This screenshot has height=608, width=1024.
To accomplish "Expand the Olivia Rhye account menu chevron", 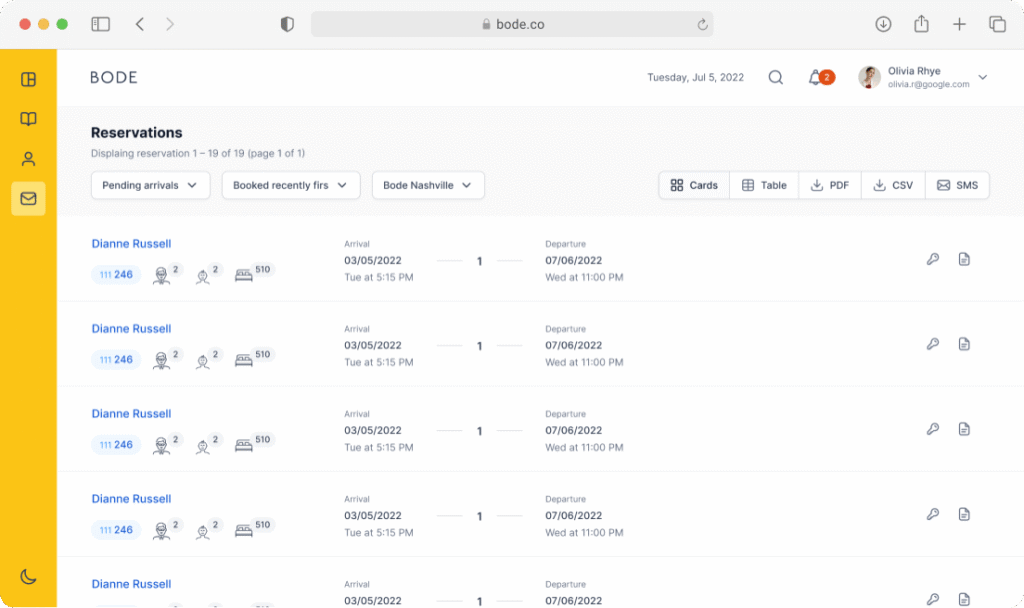I will (x=982, y=77).
